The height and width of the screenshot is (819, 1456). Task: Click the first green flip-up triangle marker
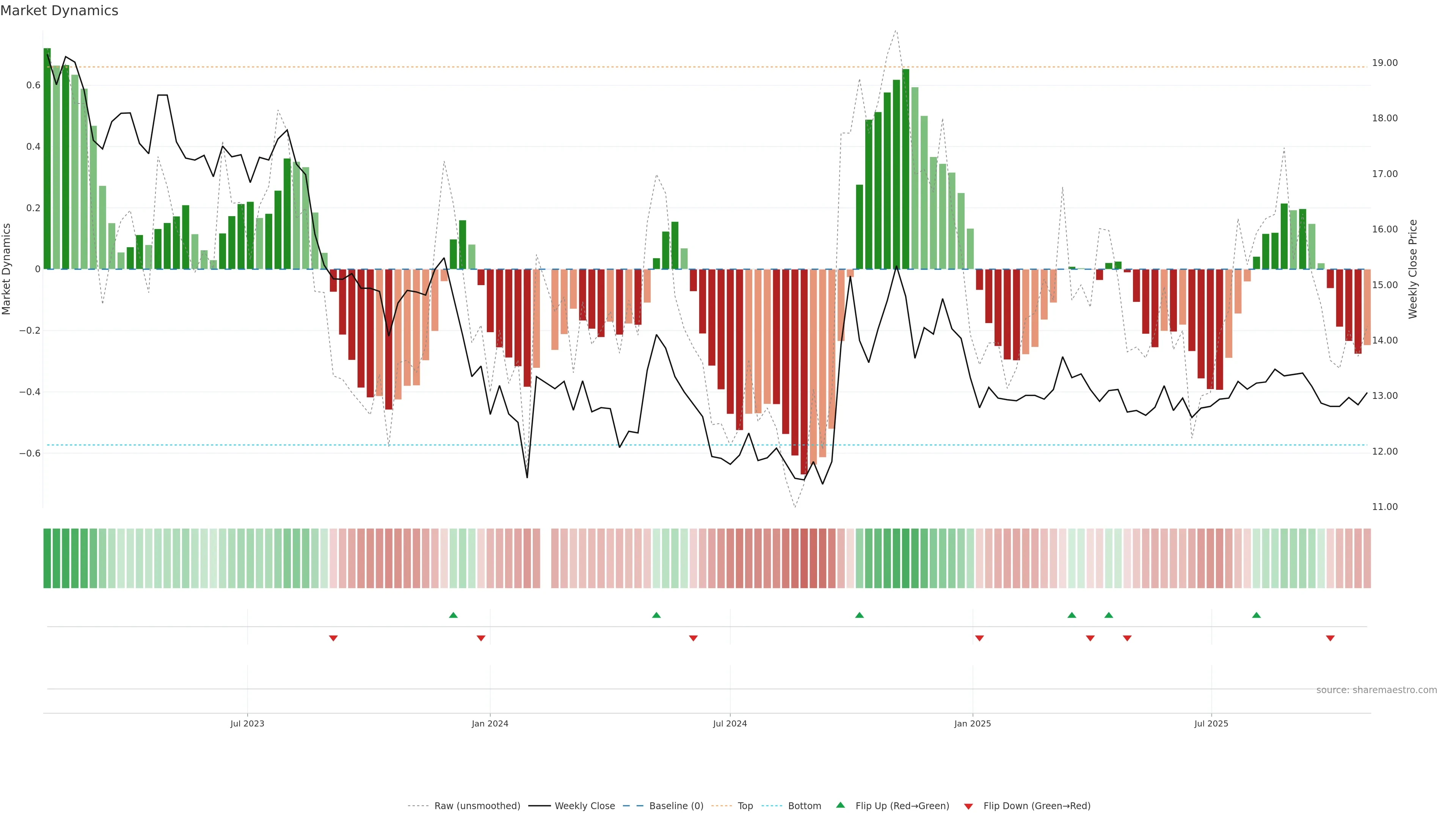pos(453,615)
